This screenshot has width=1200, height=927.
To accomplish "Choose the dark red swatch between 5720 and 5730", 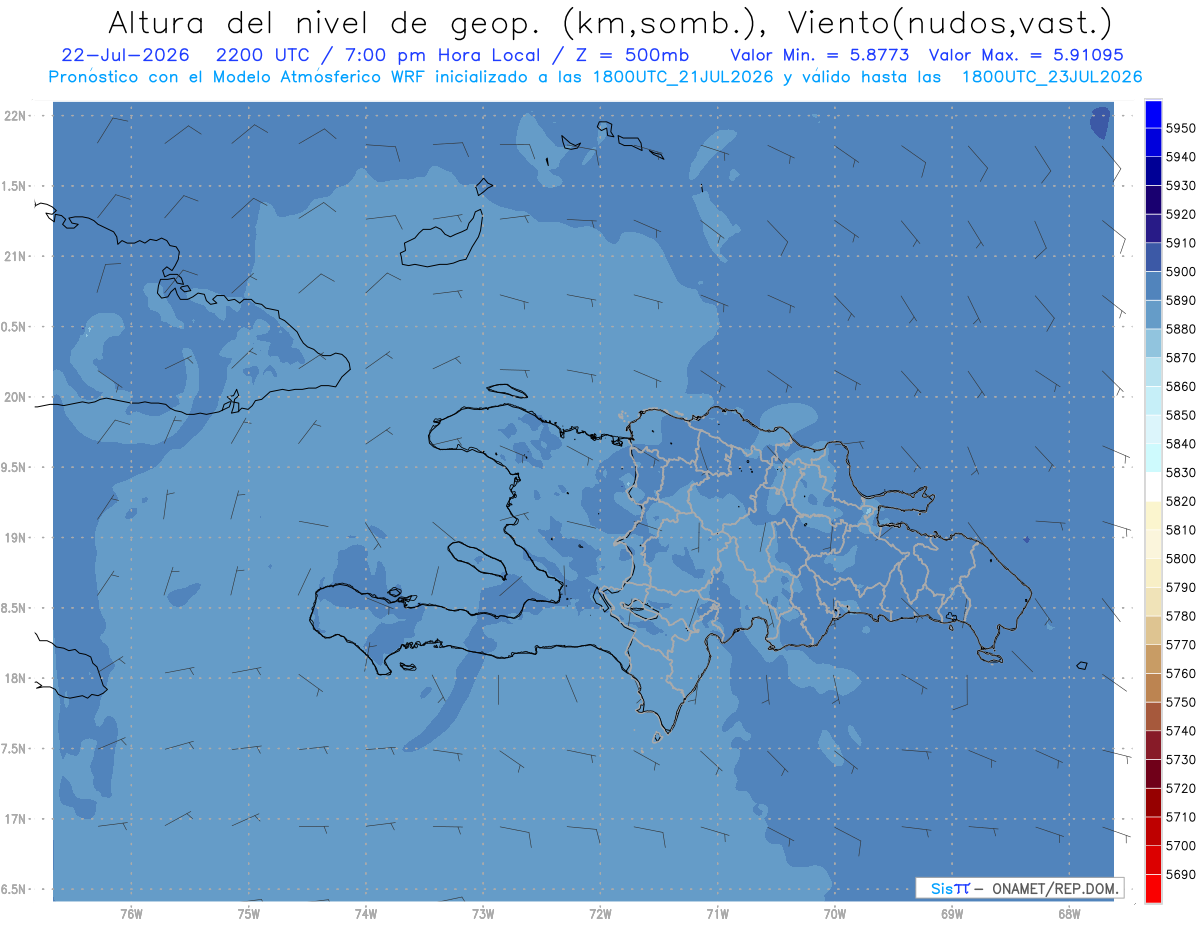I will click(1153, 773).
